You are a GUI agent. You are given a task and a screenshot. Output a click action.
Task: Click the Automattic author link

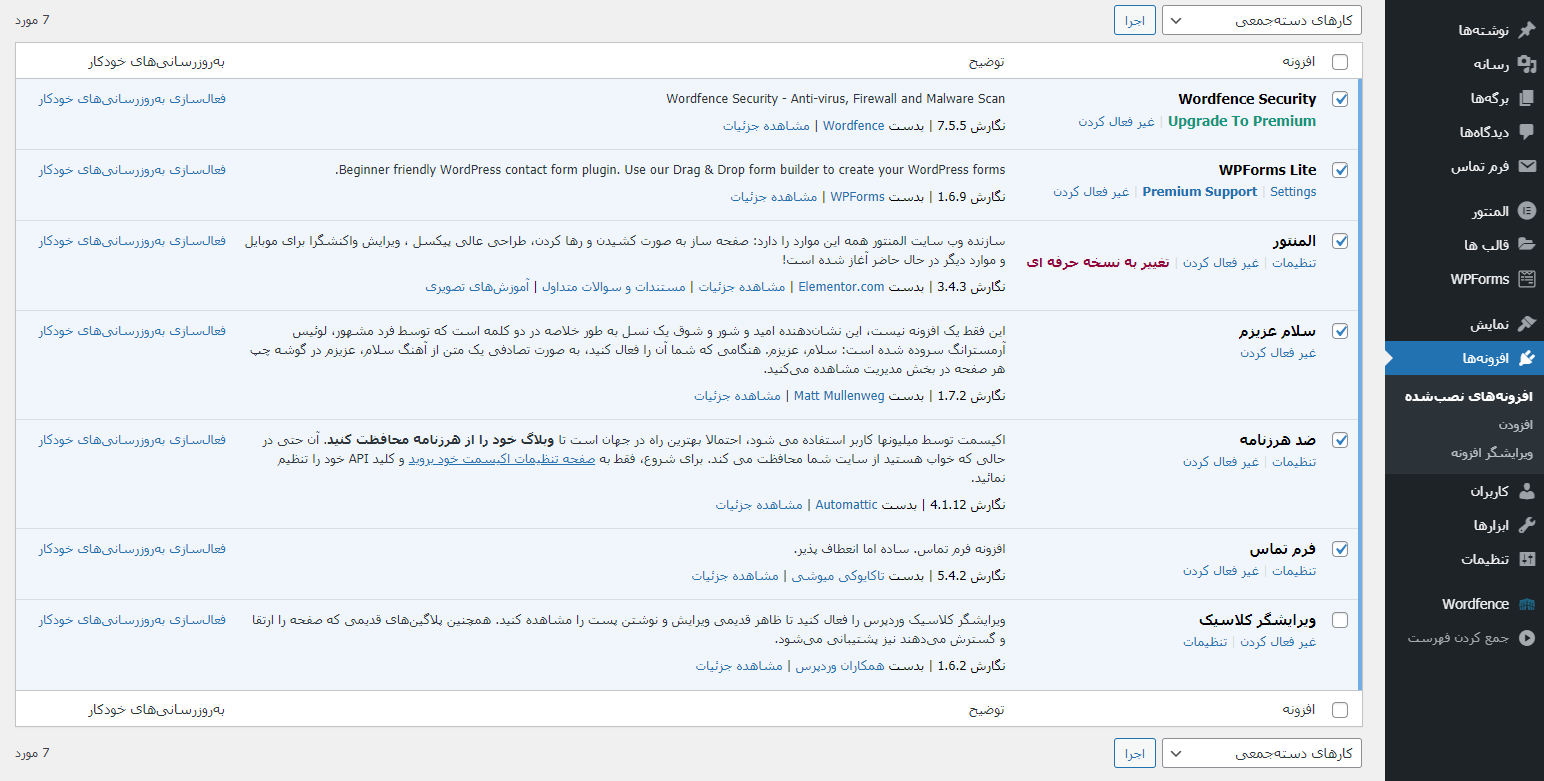pyautogui.click(x=846, y=505)
